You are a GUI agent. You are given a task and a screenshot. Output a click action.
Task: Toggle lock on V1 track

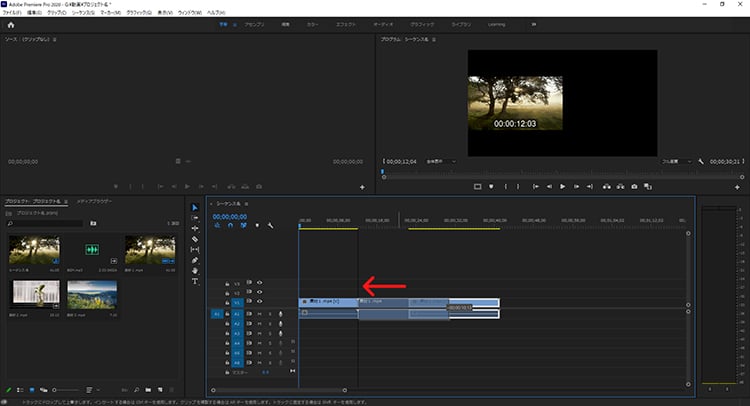point(227,303)
